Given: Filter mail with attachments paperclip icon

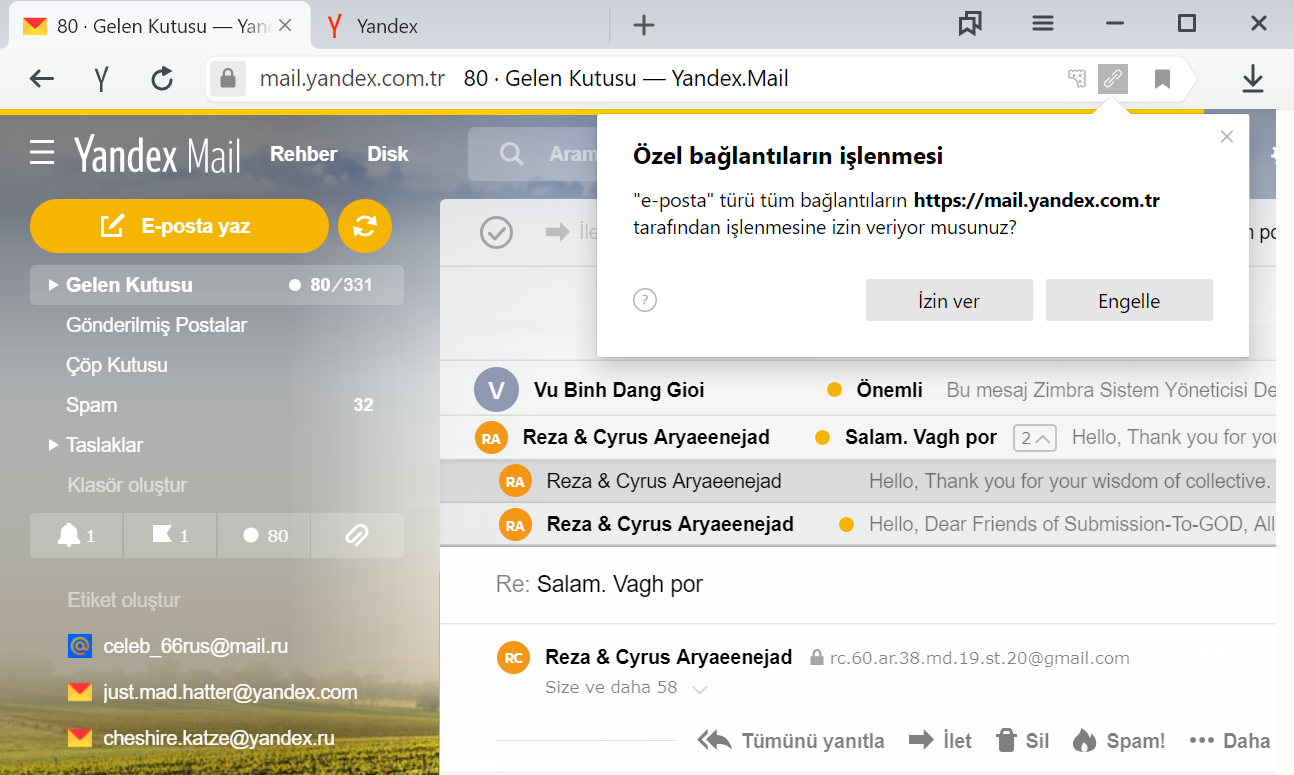Looking at the screenshot, I should (x=357, y=535).
